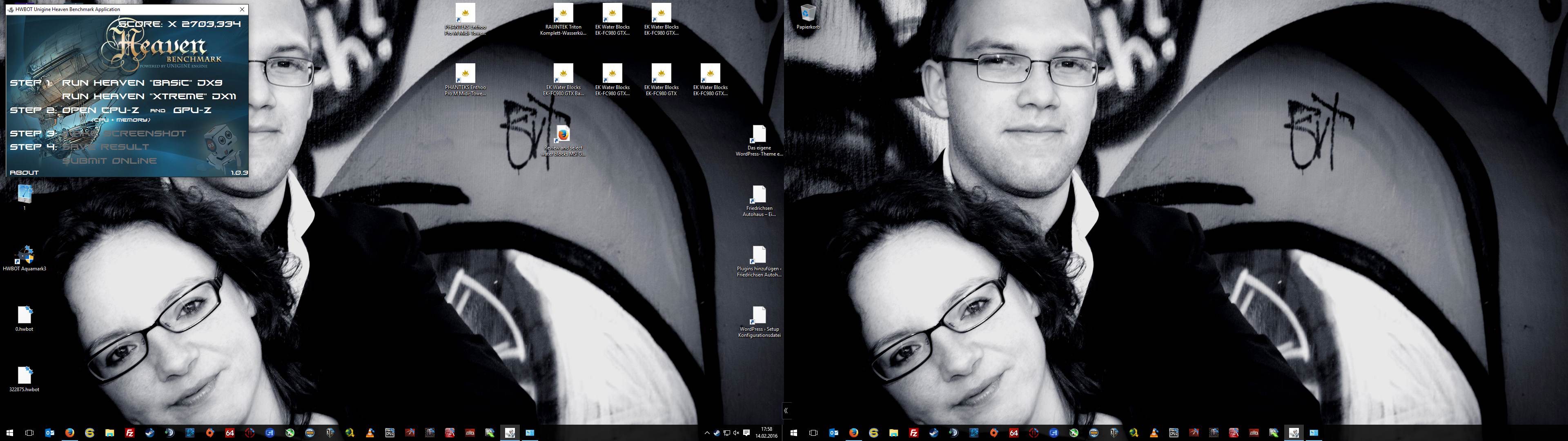The width and height of the screenshot is (1568, 441).
Task: Select the RAIJINTEK Triton shortcut
Action: 563,20
